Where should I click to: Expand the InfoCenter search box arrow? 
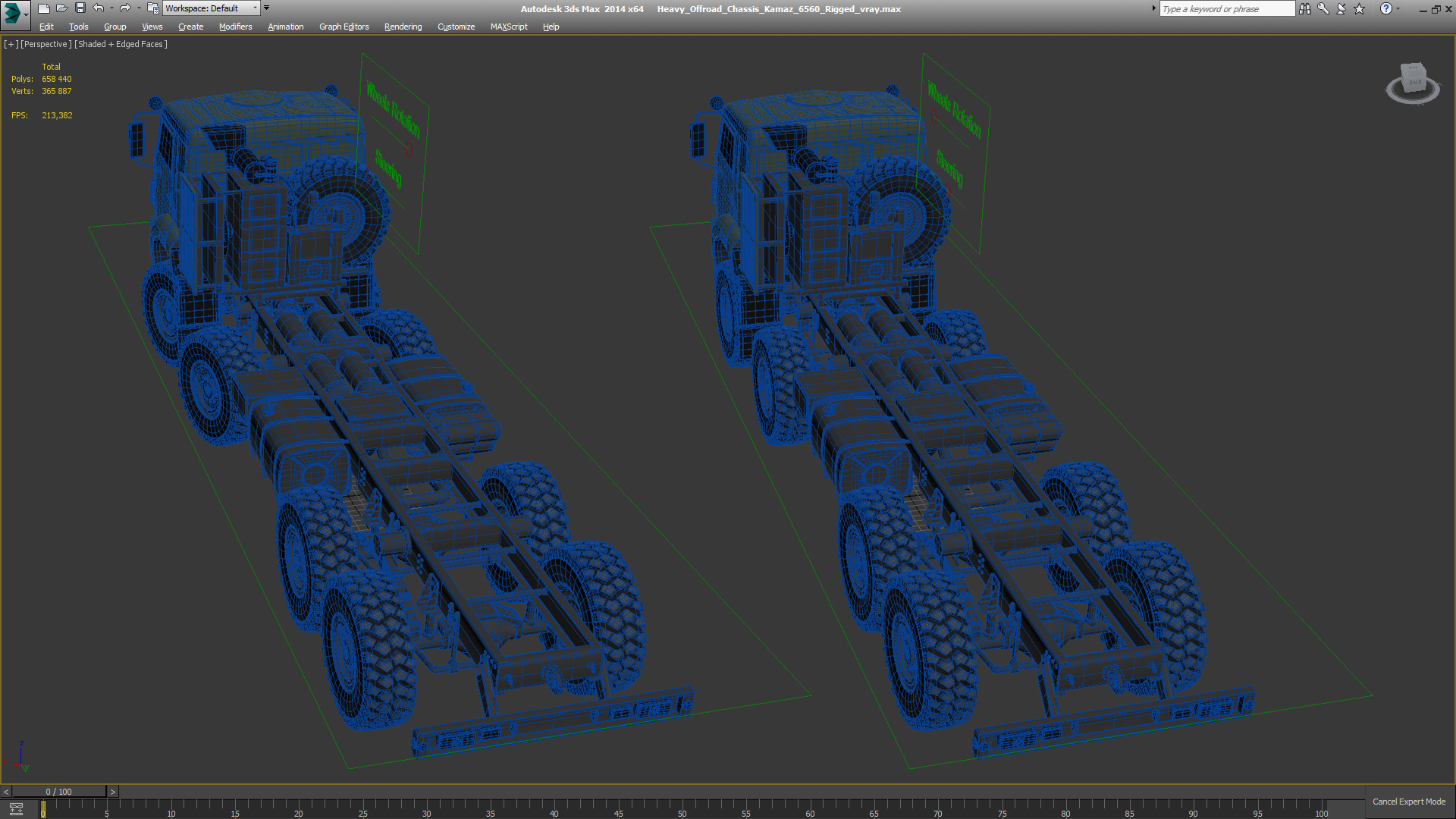[x=1154, y=8]
